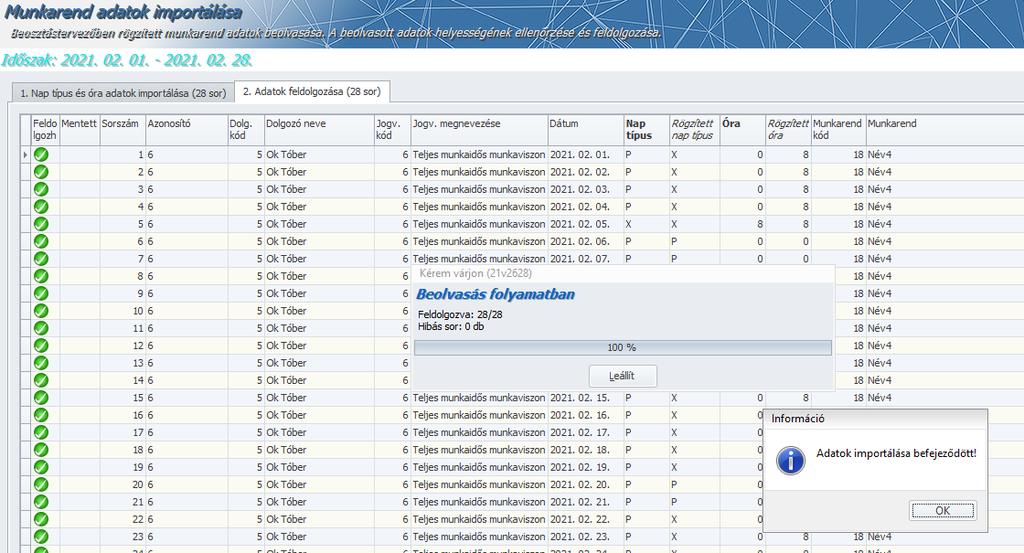Click the green check icon in row 6
The height and width of the screenshot is (553, 1024).
pos(41,242)
